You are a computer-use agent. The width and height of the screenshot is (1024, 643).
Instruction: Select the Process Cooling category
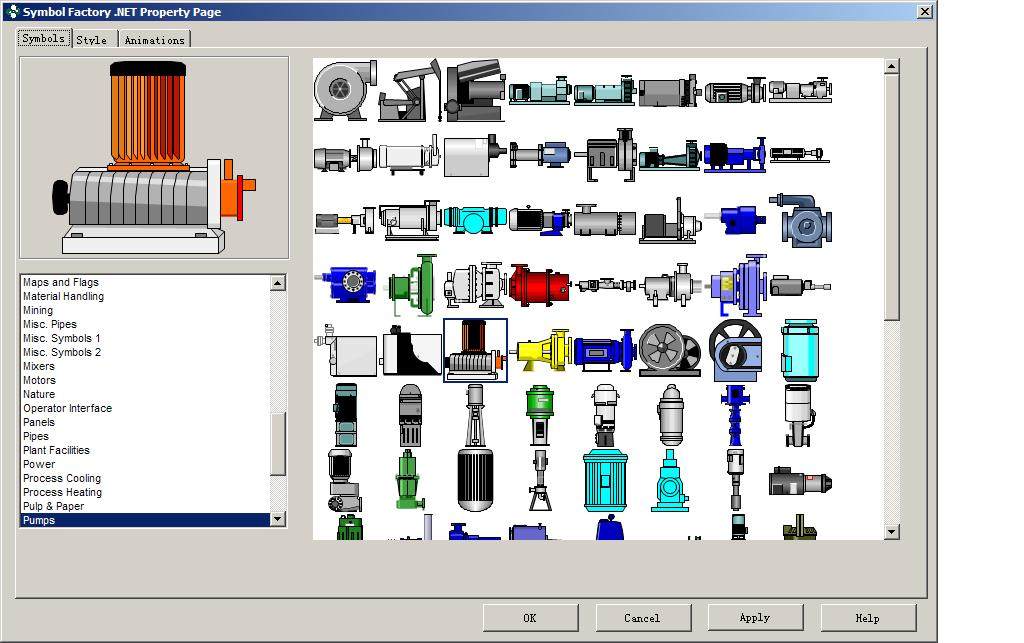pyautogui.click(x=61, y=478)
